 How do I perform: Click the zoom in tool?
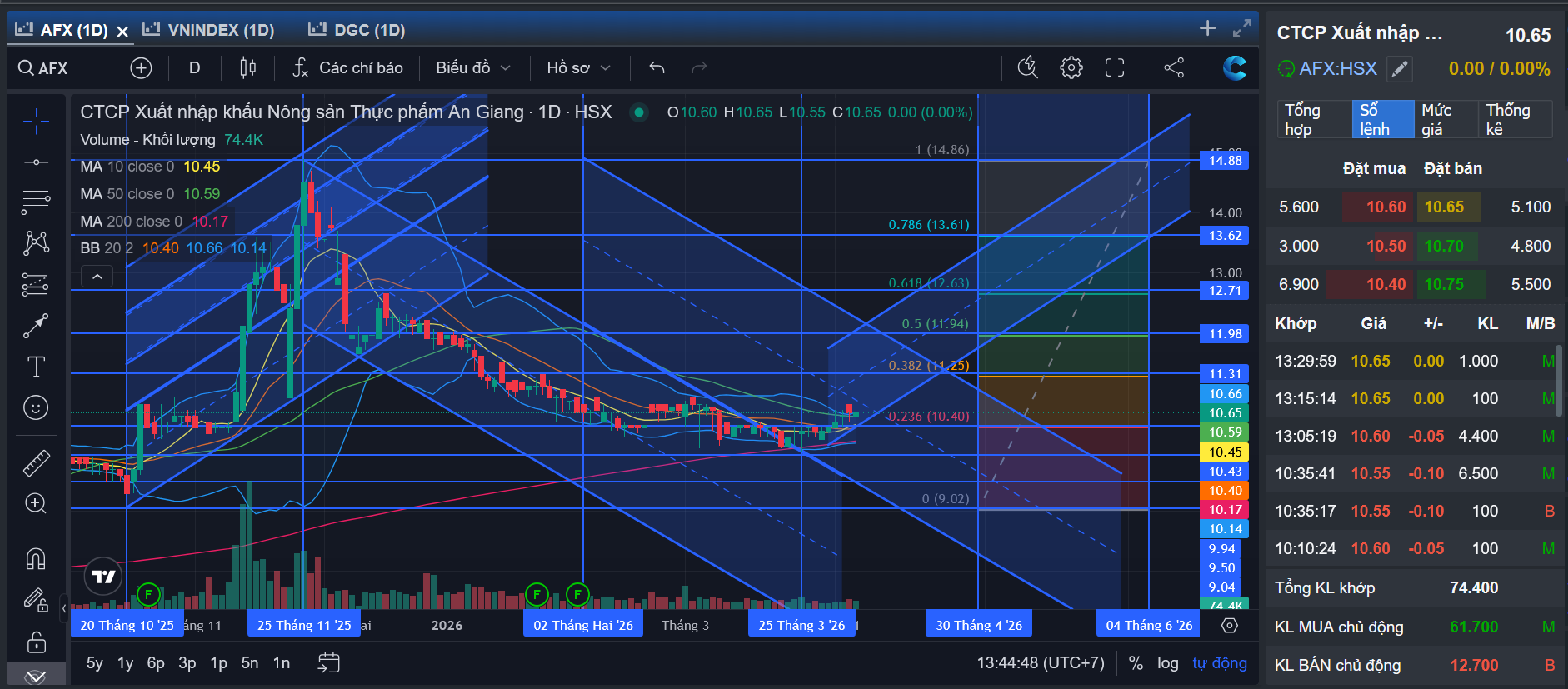[36, 503]
